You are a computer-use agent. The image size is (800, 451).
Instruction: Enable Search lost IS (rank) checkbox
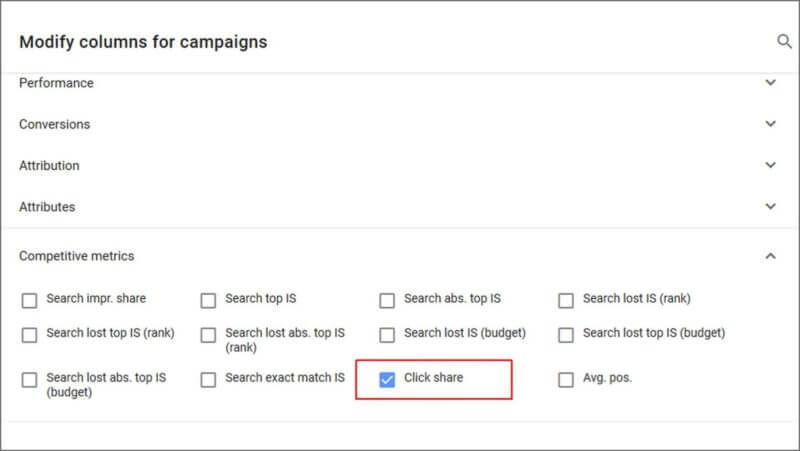[x=566, y=300]
